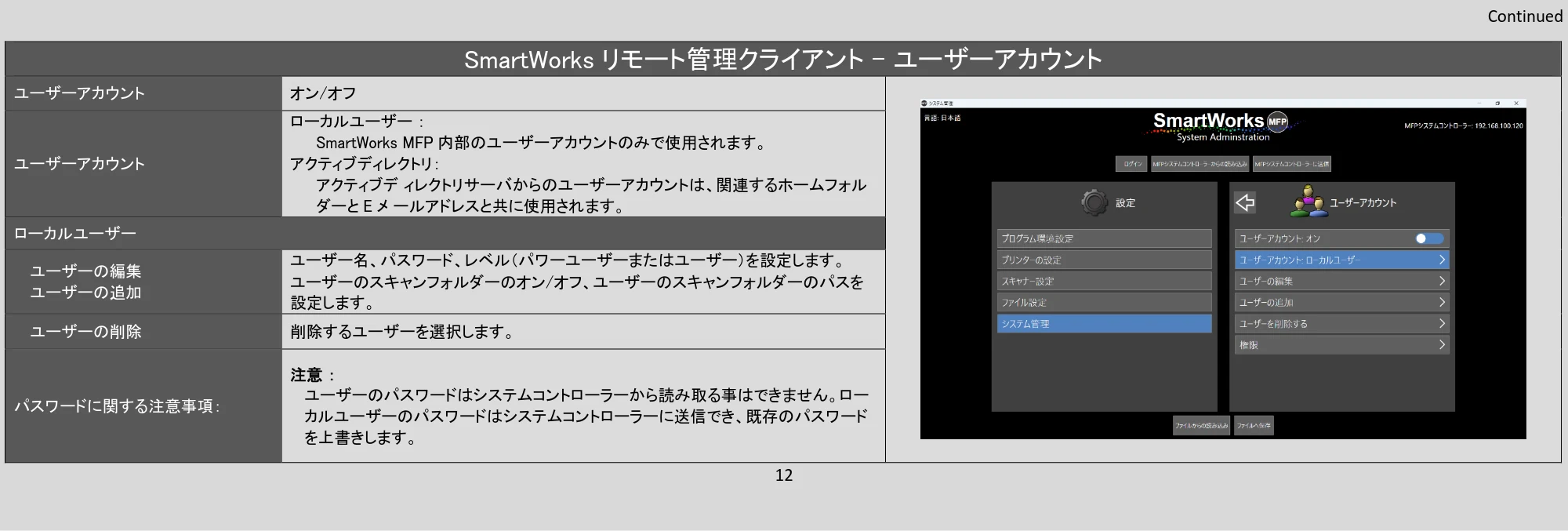Click the settings gear icon
Screen dimensions: 1568x531
[x=1094, y=202]
